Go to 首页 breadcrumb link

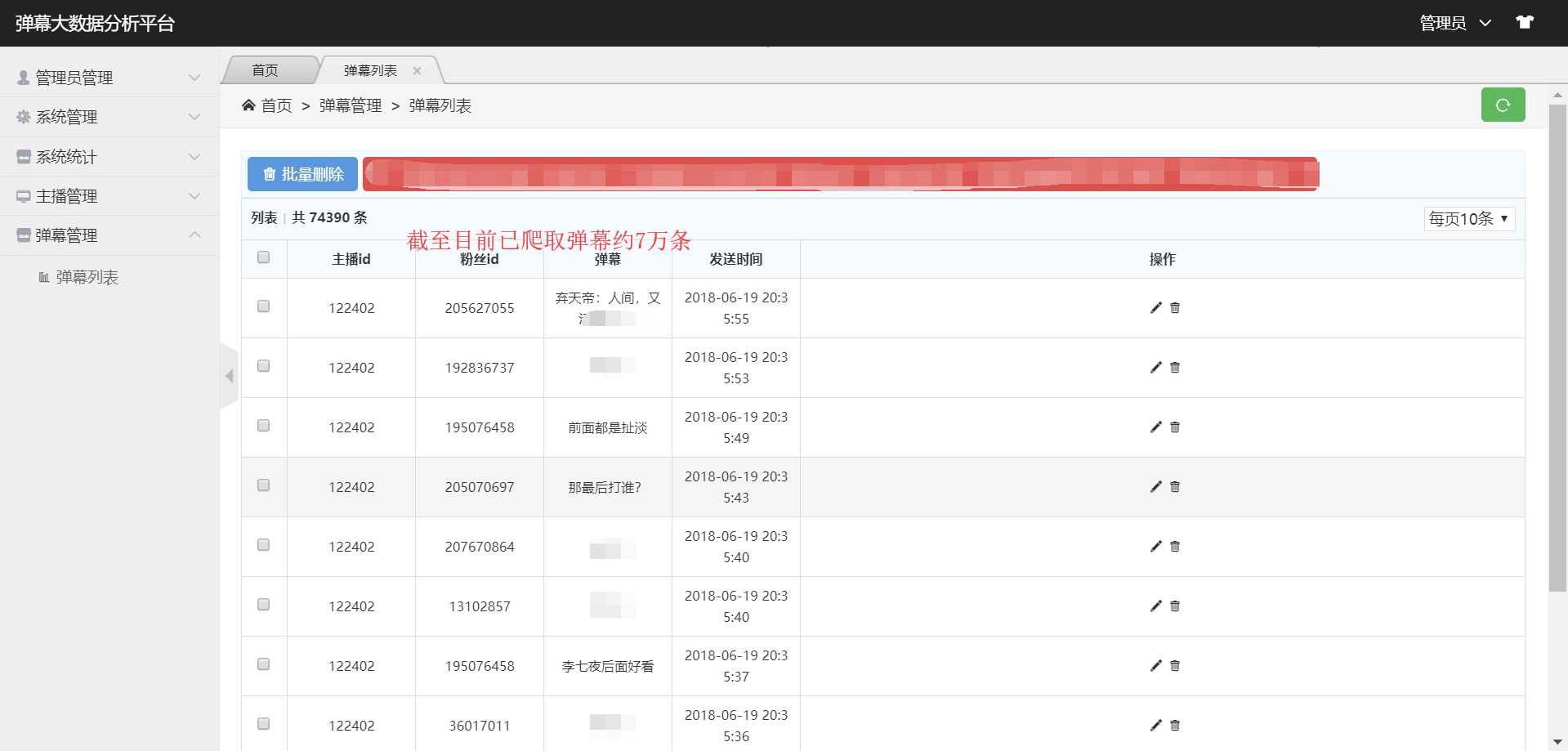coord(276,105)
